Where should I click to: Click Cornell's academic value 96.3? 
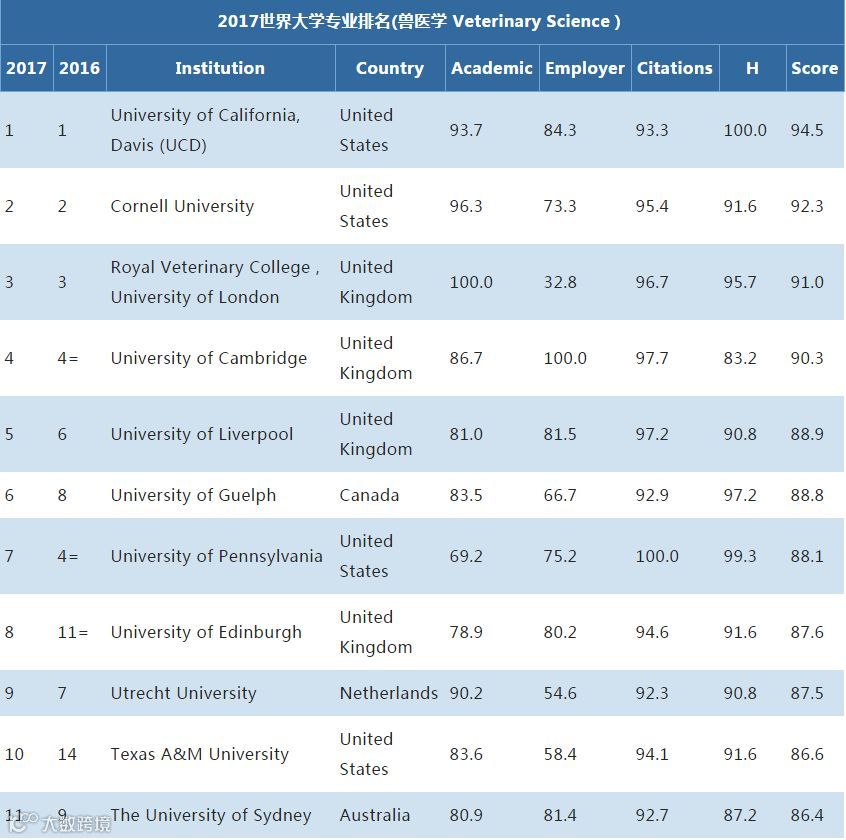point(466,206)
